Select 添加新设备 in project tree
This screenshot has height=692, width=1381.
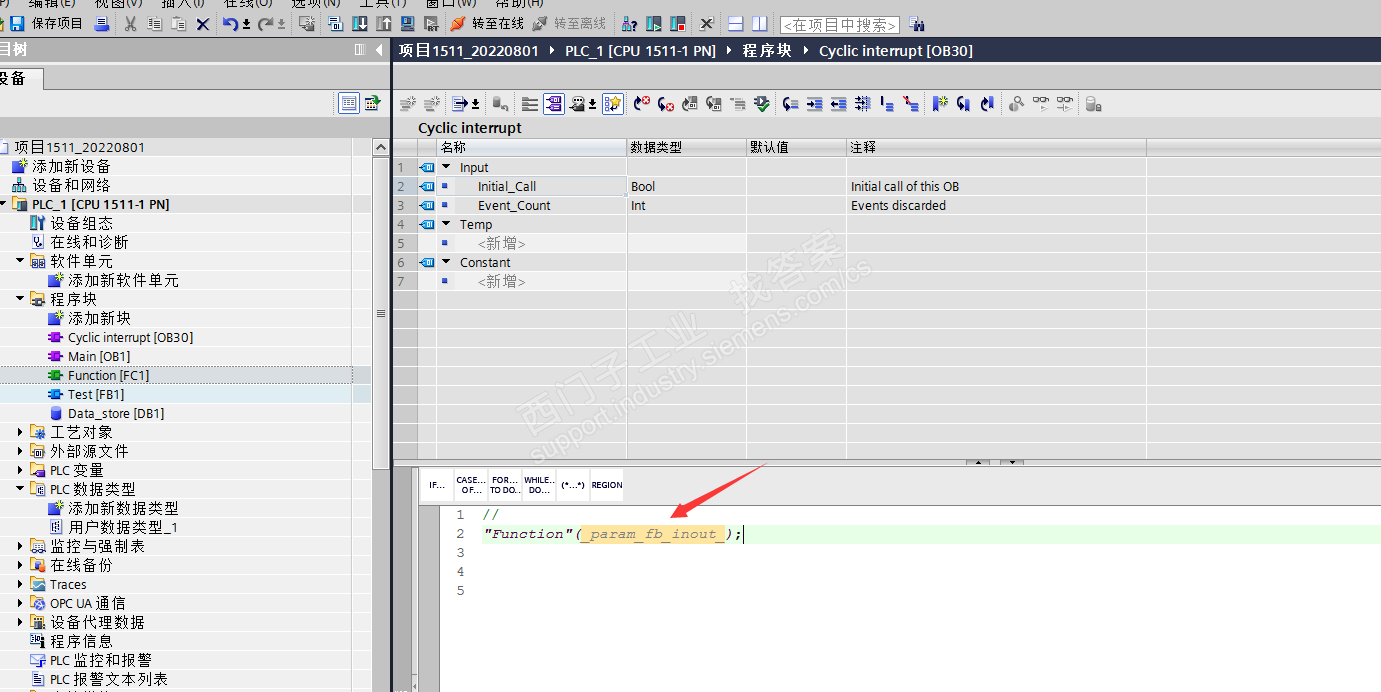71,166
